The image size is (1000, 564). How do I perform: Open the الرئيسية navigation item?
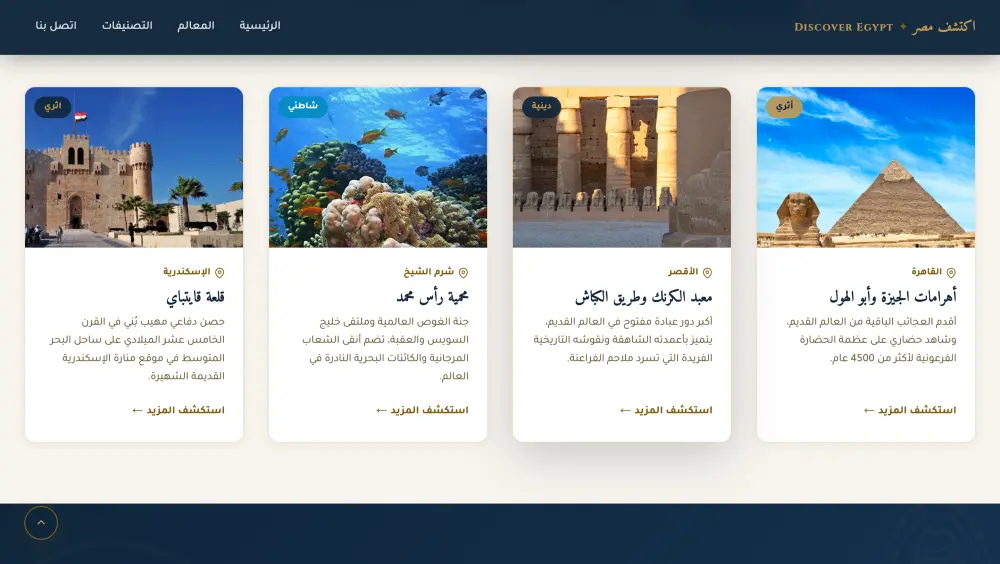(260, 26)
